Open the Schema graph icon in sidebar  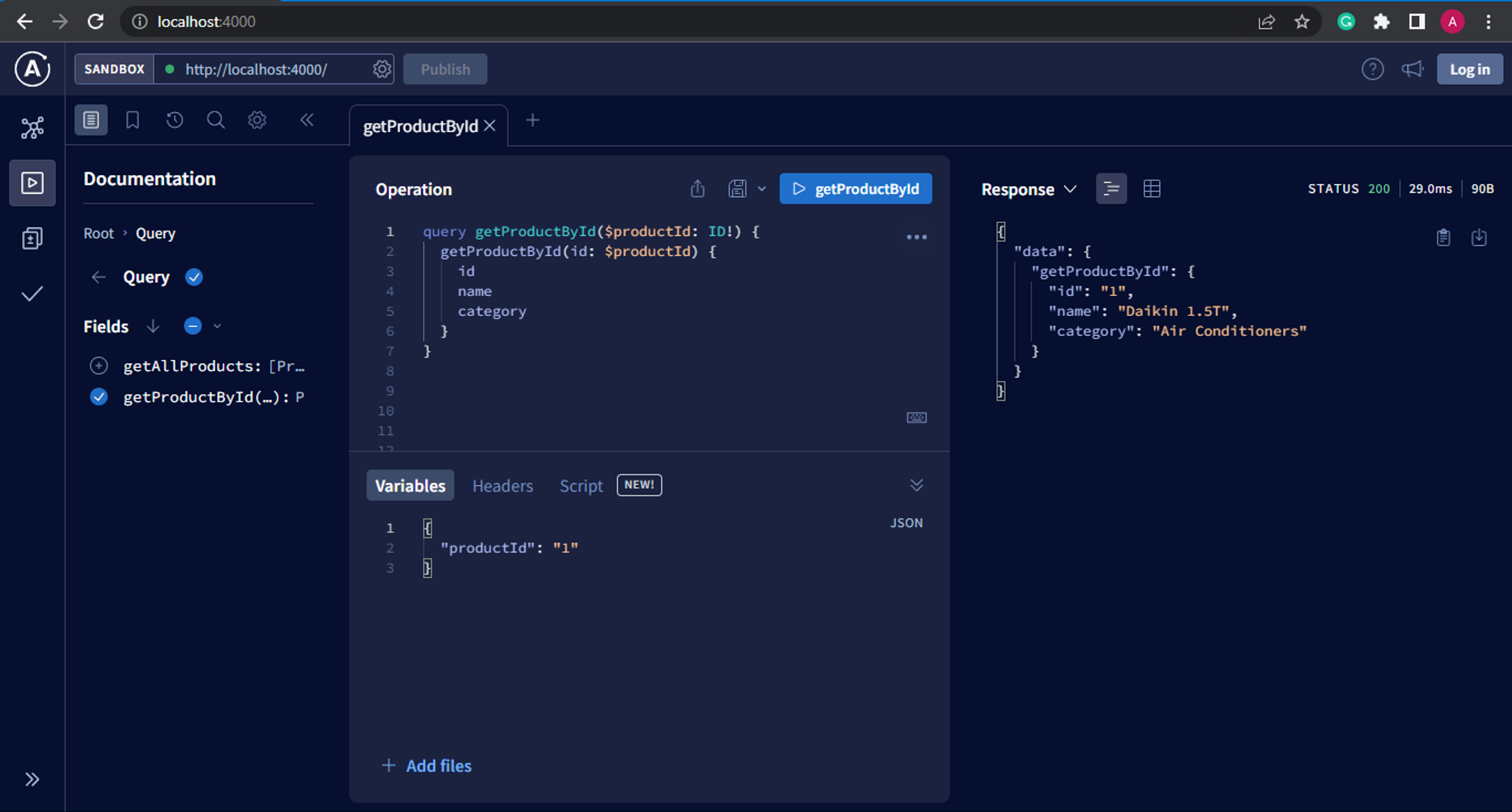(32, 128)
